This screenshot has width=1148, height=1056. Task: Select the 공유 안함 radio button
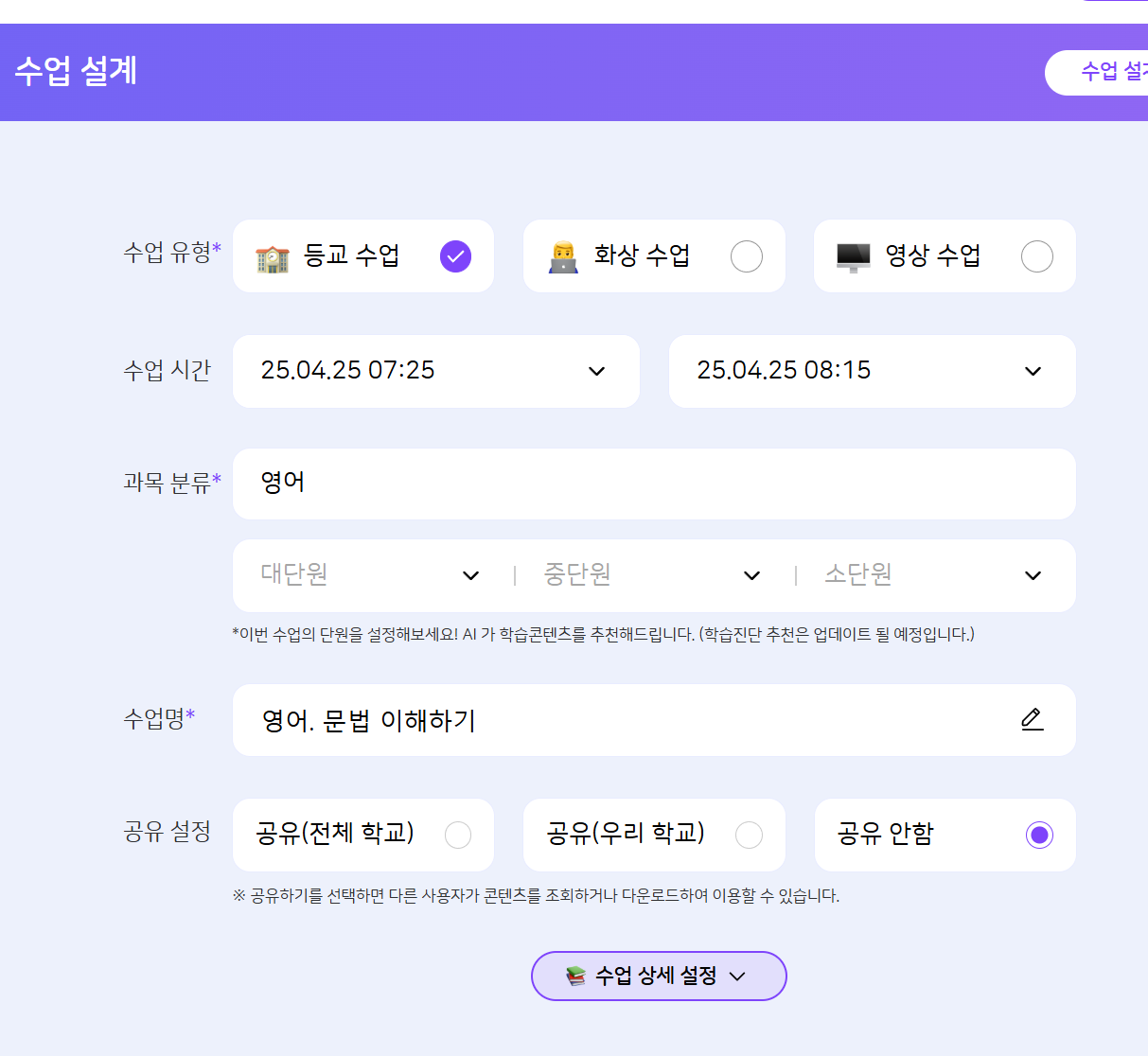click(x=1039, y=835)
